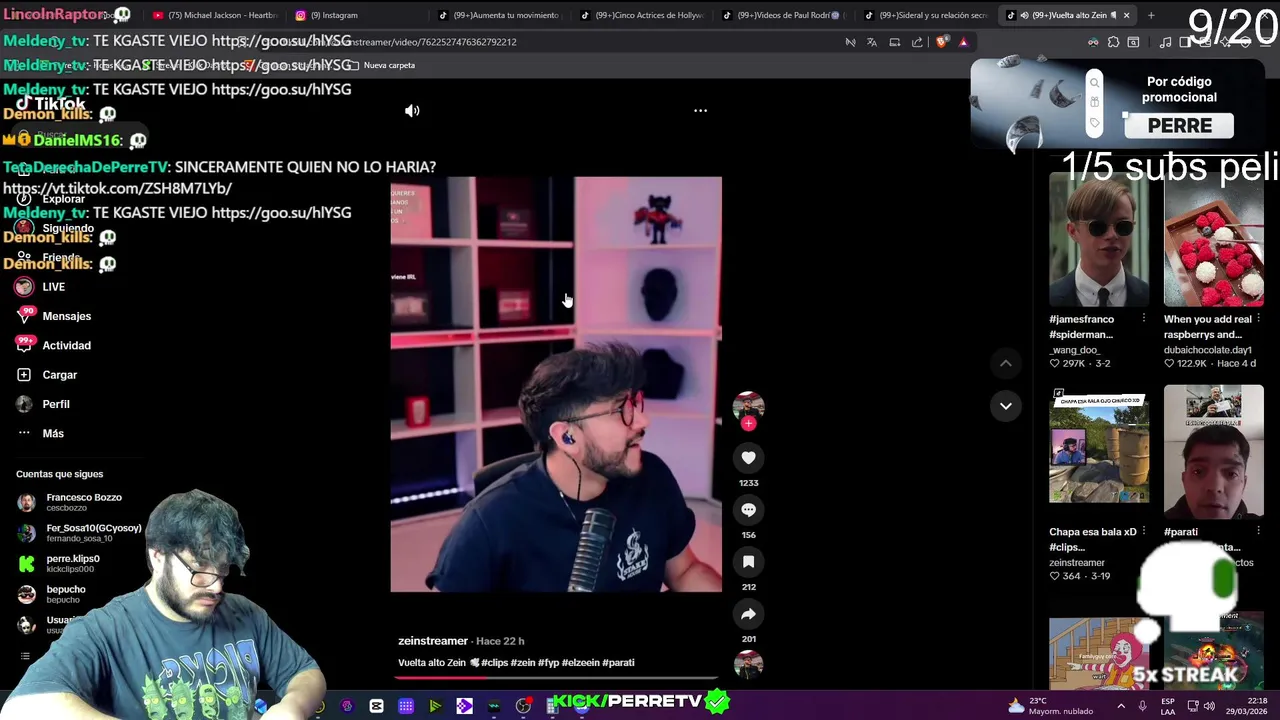
Task: Open options dots for #jamesfranco video
Action: click(x=1143, y=319)
